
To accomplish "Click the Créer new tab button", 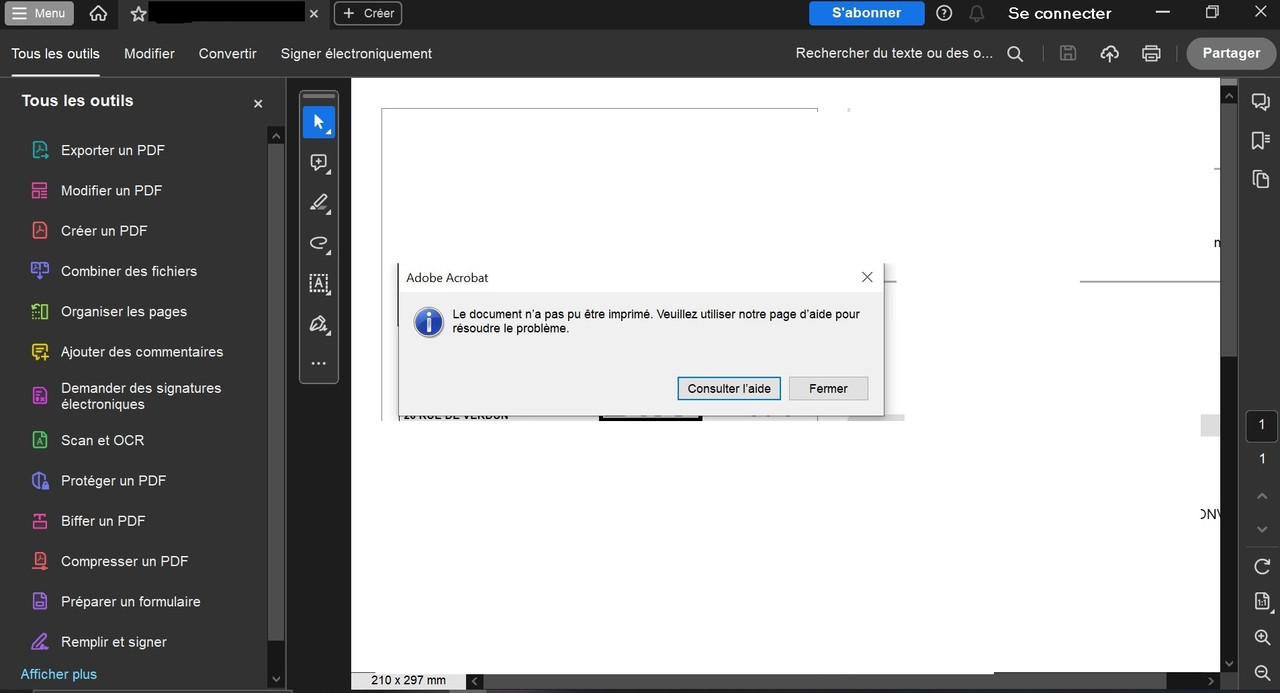I will (368, 13).
